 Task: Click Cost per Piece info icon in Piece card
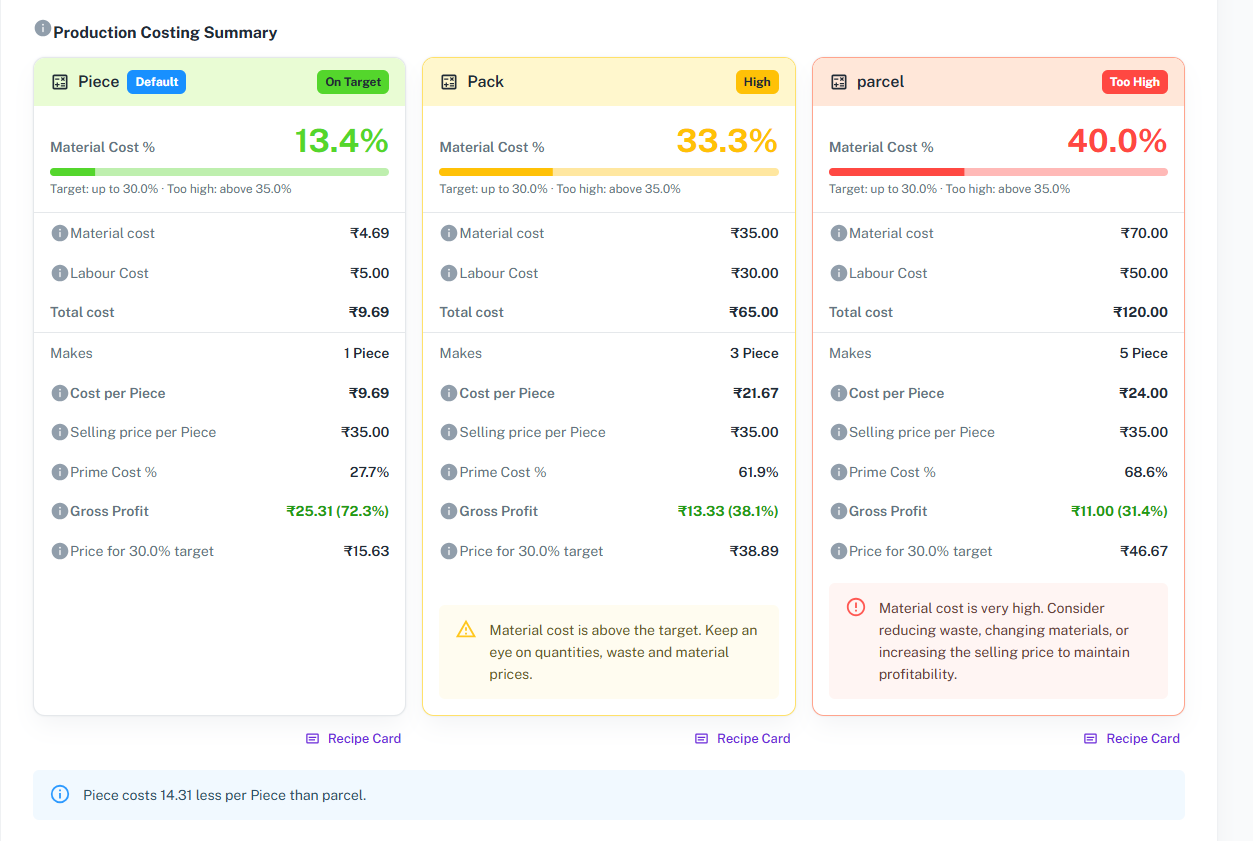[59, 393]
